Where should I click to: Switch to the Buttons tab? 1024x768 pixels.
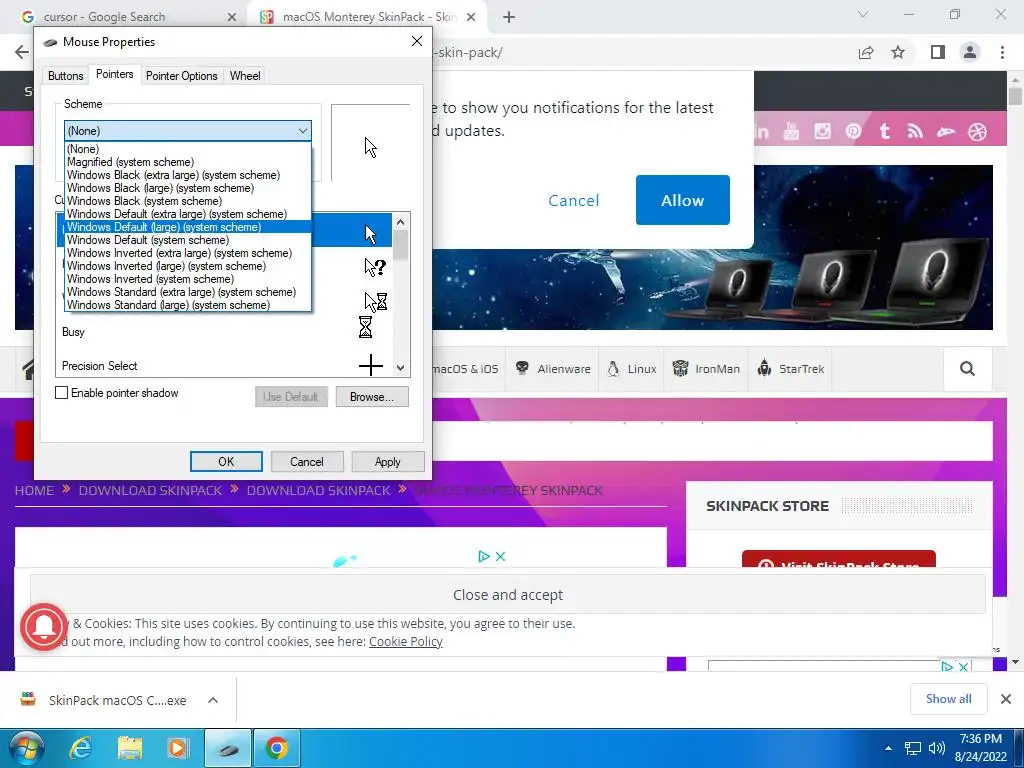pos(65,76)
